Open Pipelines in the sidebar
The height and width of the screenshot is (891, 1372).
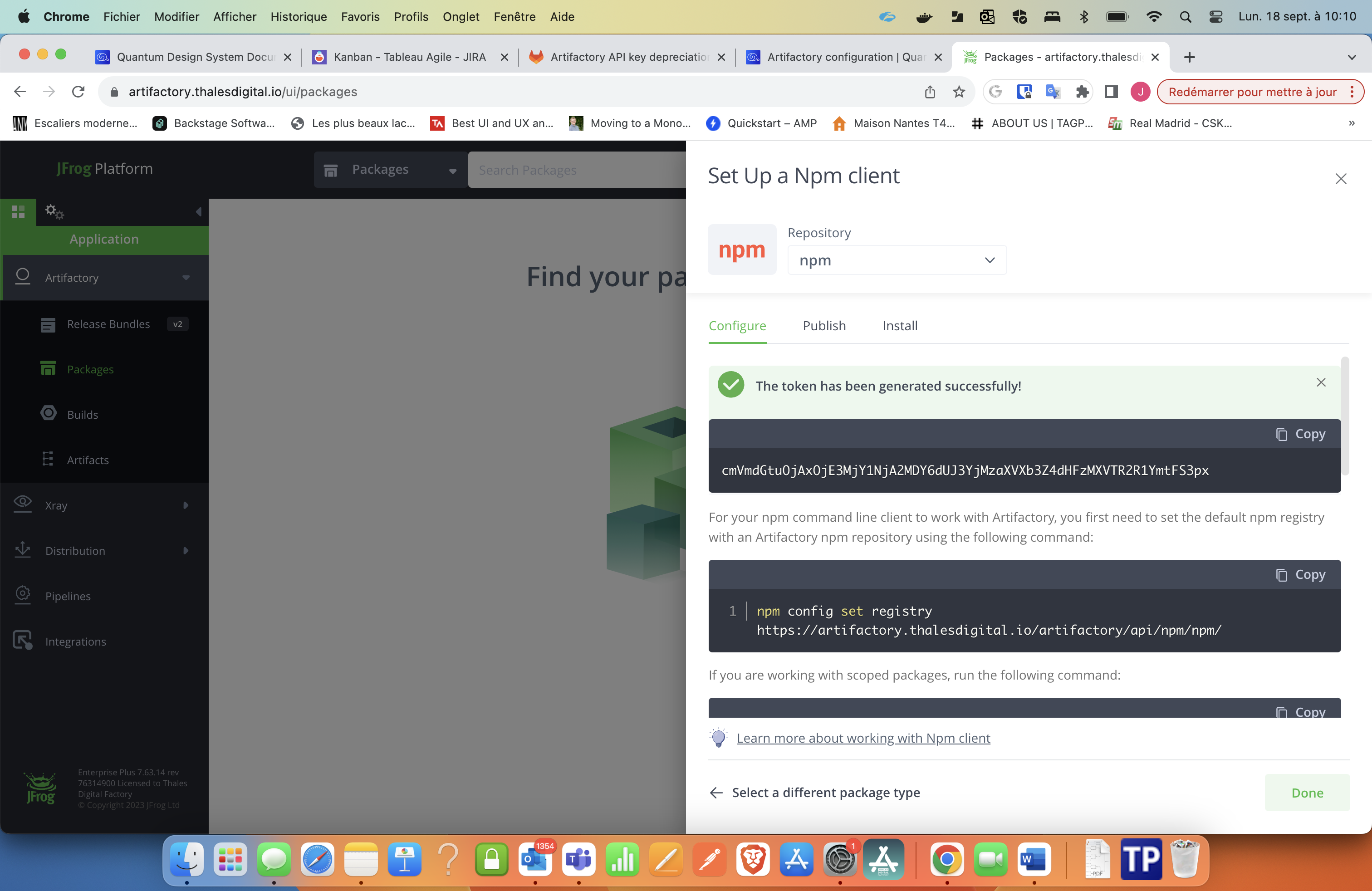coord(68,596)
